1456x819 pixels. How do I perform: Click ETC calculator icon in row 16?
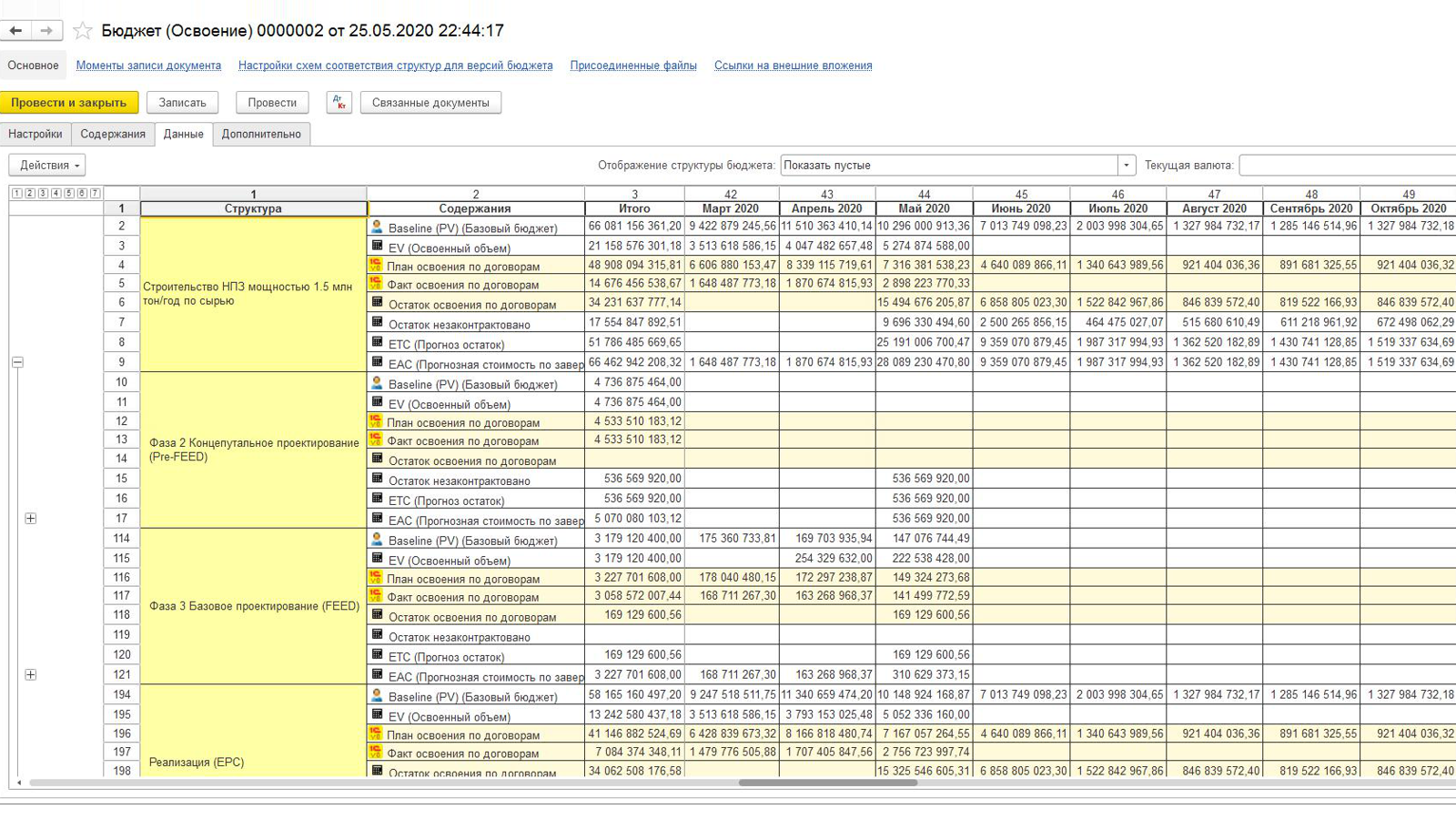377,499
